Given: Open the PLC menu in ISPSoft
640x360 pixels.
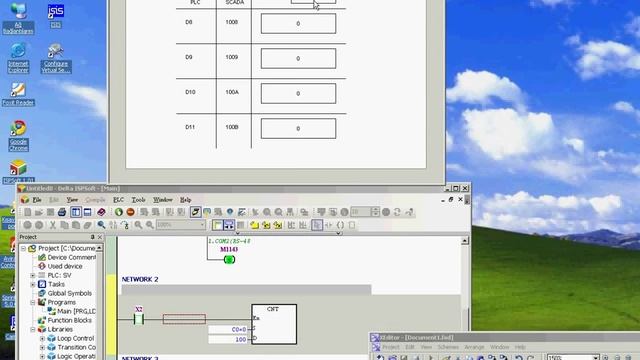Looking at the screenshot, I should pyautogui.click(x=118, y=200).
